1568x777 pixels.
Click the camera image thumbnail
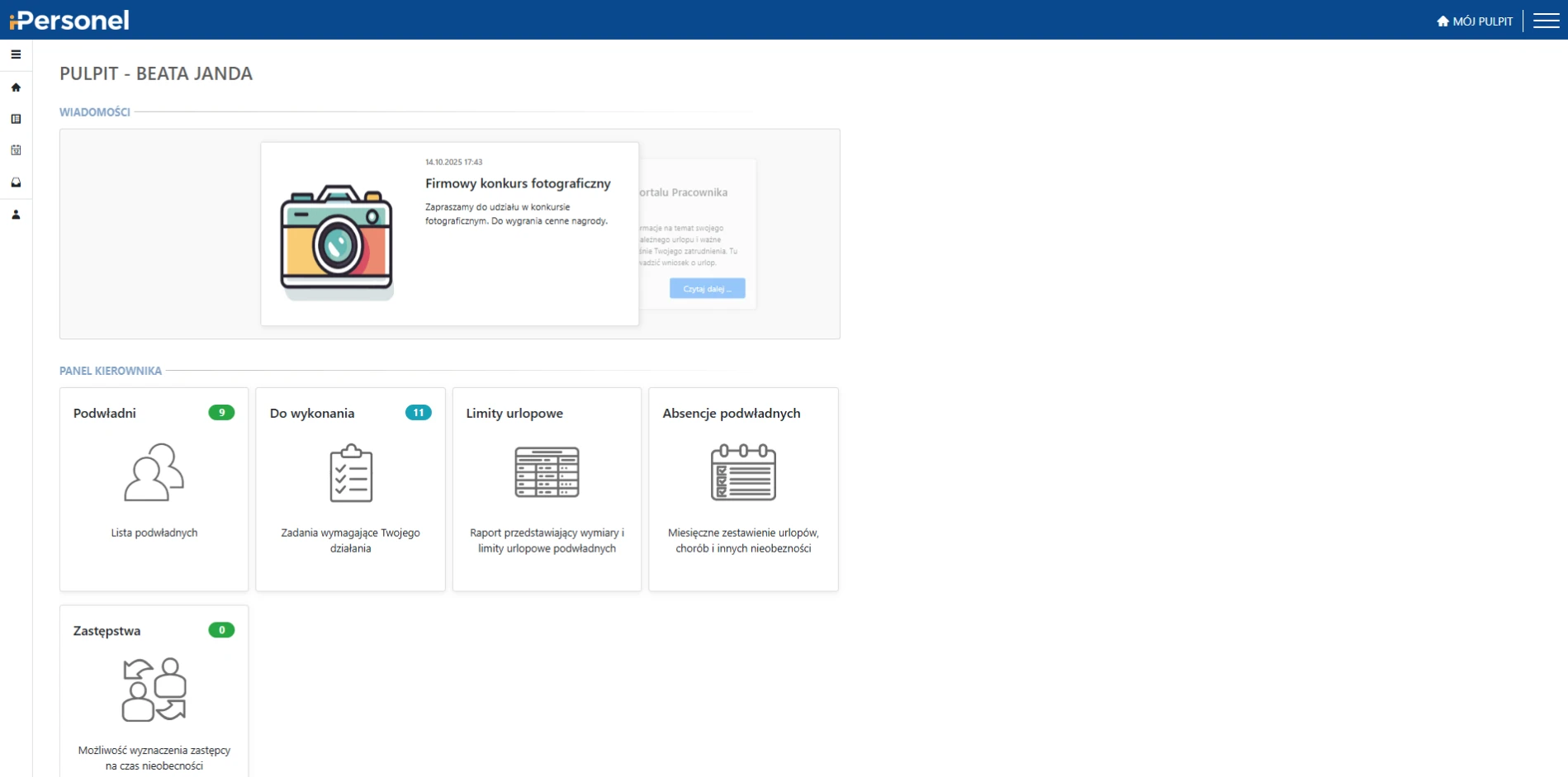click(x=337, y=241)
